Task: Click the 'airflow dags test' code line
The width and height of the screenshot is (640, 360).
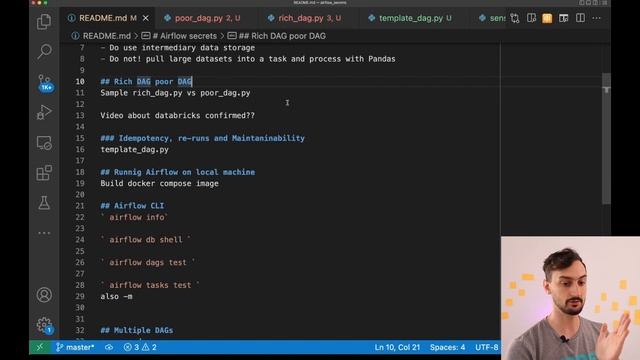Action: coord(148,262)
